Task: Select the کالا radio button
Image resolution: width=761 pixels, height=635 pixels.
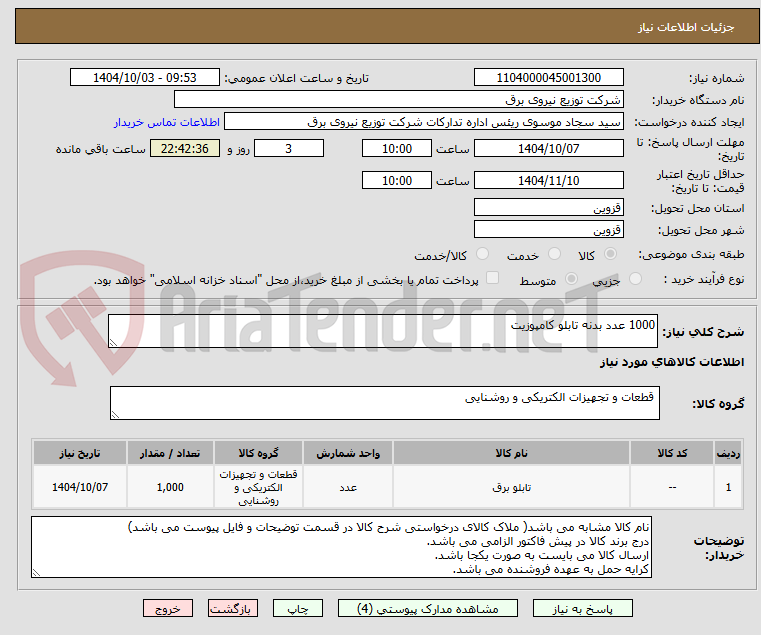Action: coord(611,254)
